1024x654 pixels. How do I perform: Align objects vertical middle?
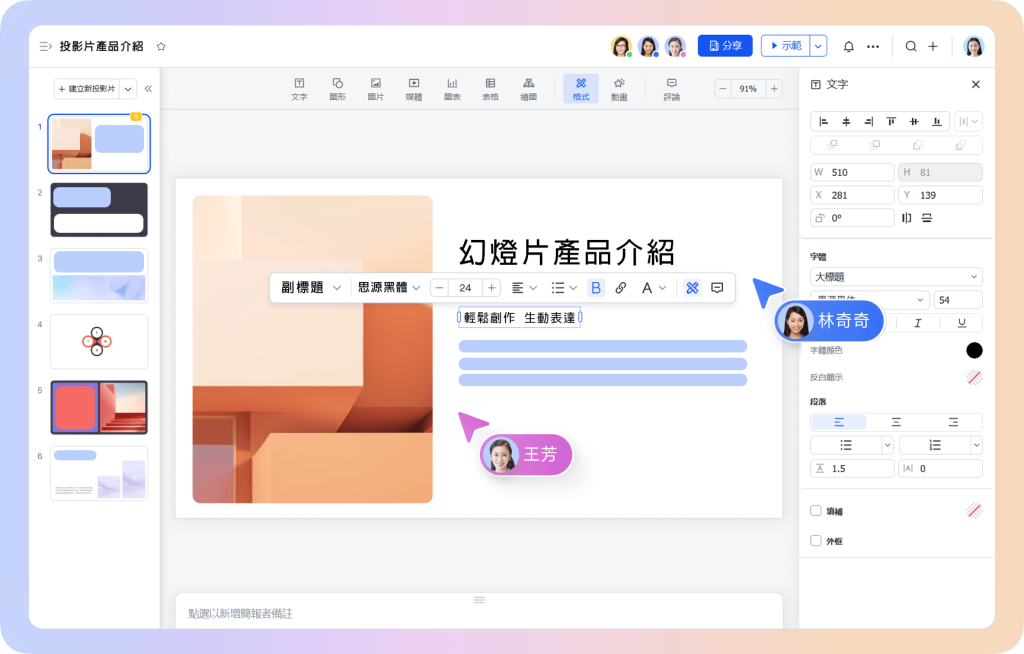[x=914, y=122]
